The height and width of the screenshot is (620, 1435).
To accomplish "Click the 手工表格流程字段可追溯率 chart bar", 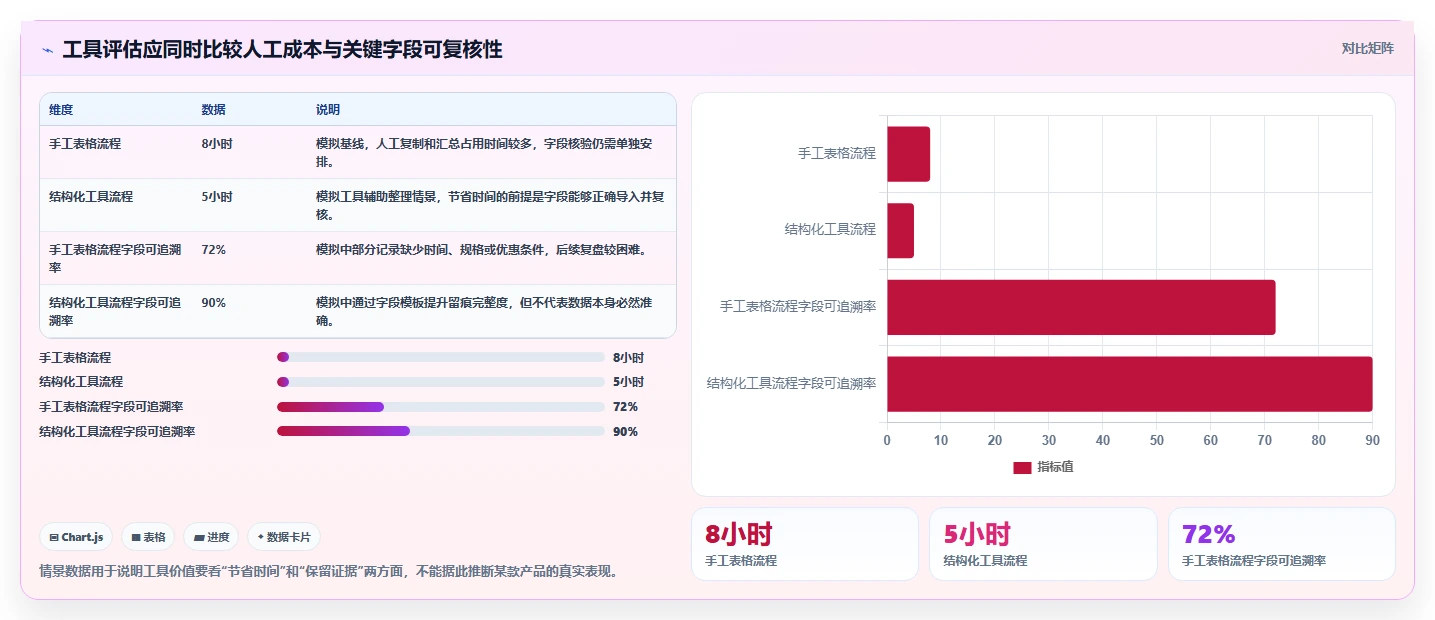I will tap(1081, 307).
